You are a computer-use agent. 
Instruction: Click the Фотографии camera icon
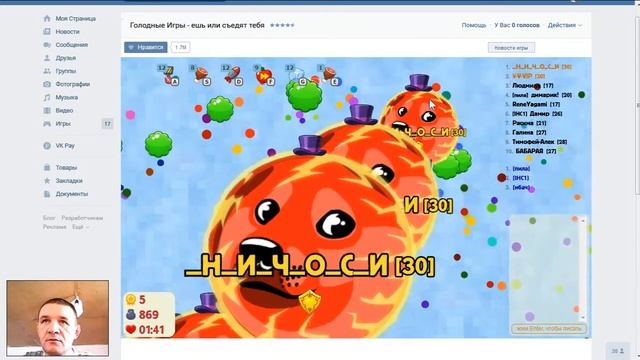coord(47,84)
